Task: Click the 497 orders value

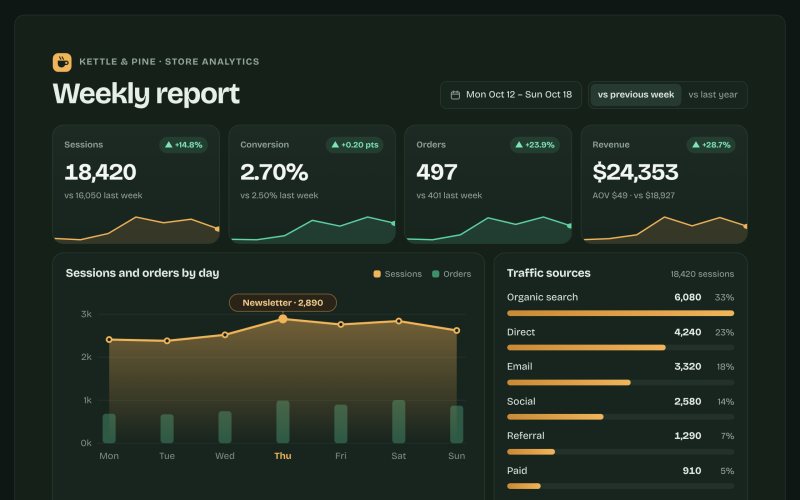Action: pyautogui.click(x=437, y=172)
